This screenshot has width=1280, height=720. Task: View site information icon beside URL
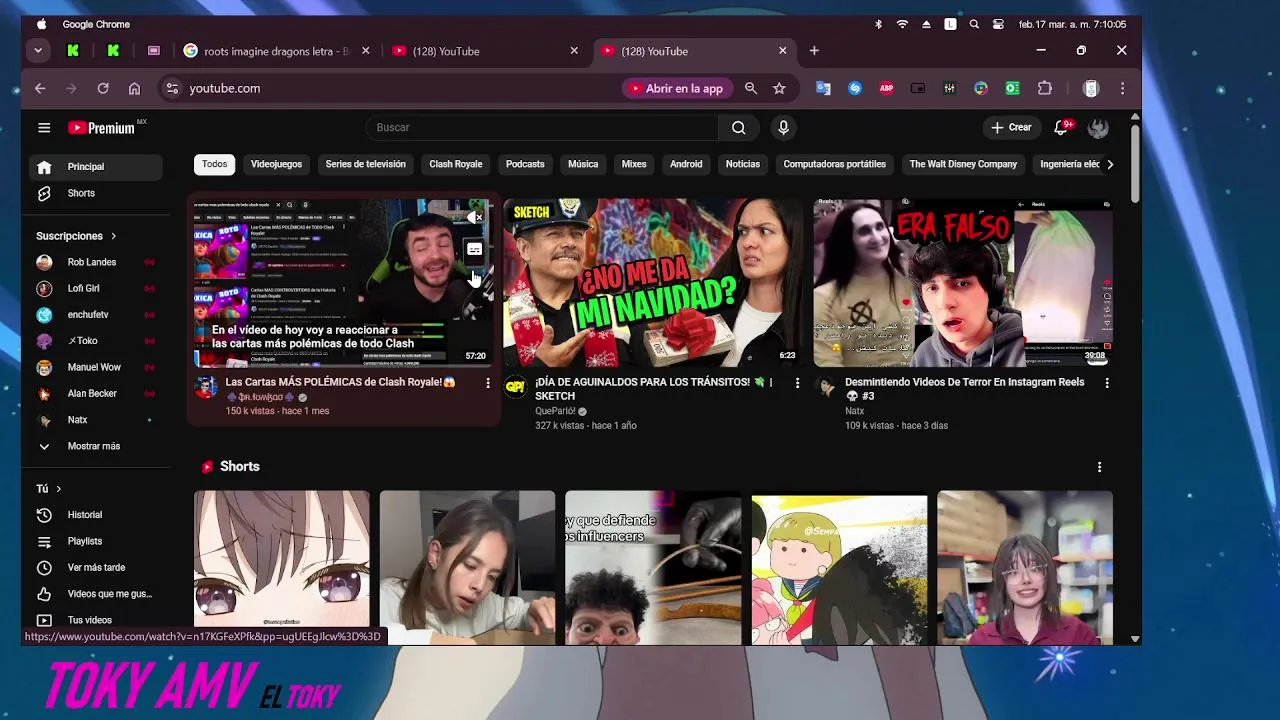(x=172, y=88)
